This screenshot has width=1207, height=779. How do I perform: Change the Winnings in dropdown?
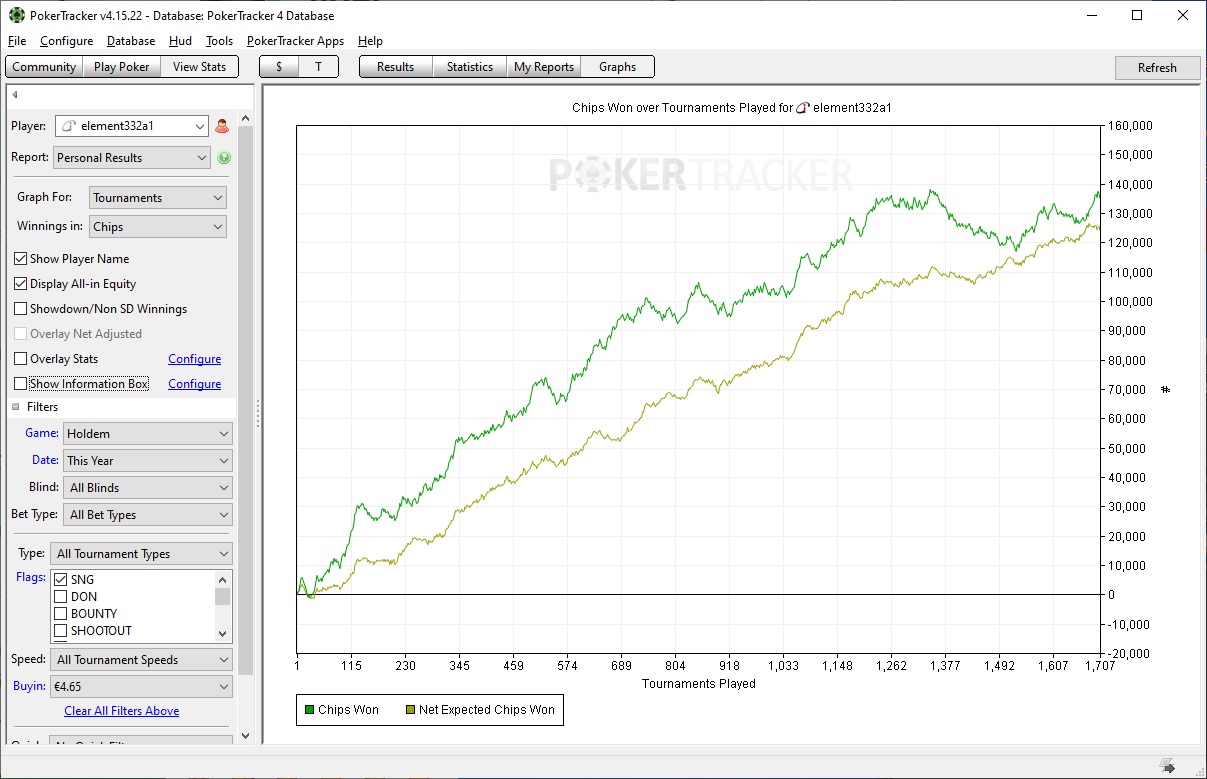click(x=158, y=227)
